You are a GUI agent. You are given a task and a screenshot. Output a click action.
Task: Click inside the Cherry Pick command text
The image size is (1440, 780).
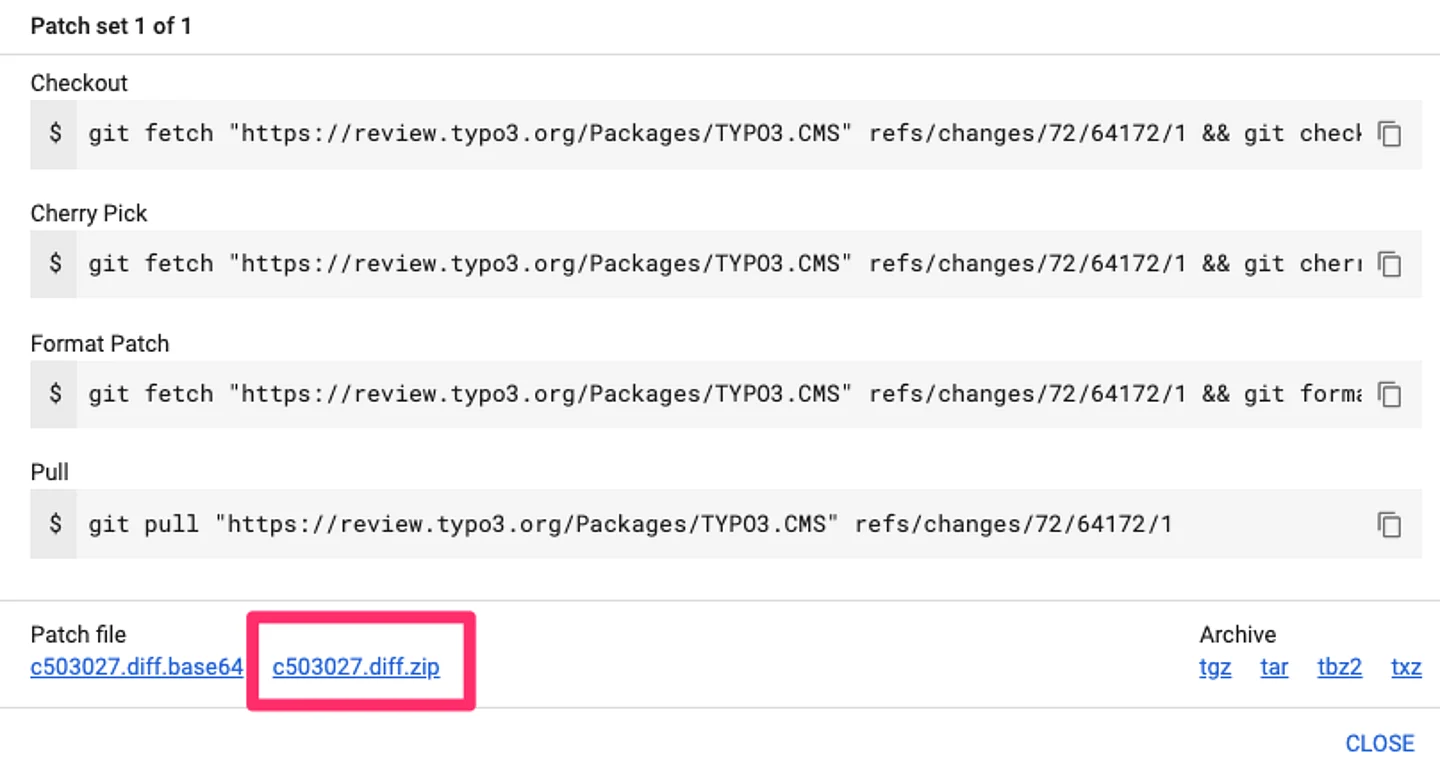720,264
